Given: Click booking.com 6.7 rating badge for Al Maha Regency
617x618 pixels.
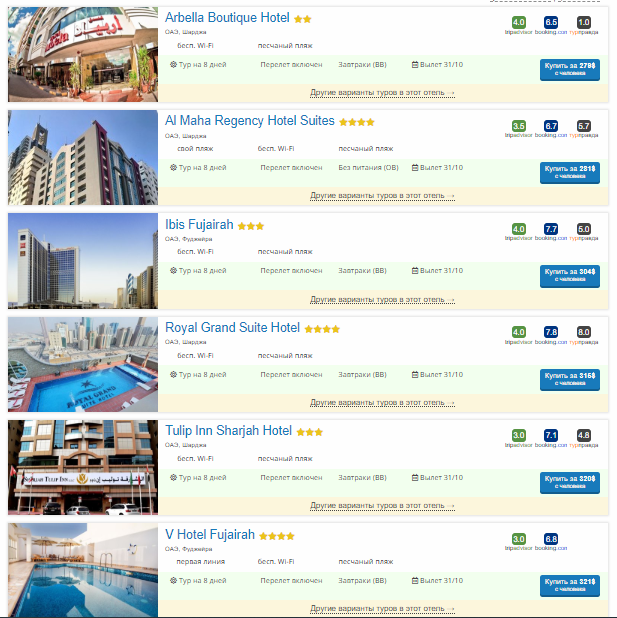Looking at the screenshot, I should [x=551, y=126].
